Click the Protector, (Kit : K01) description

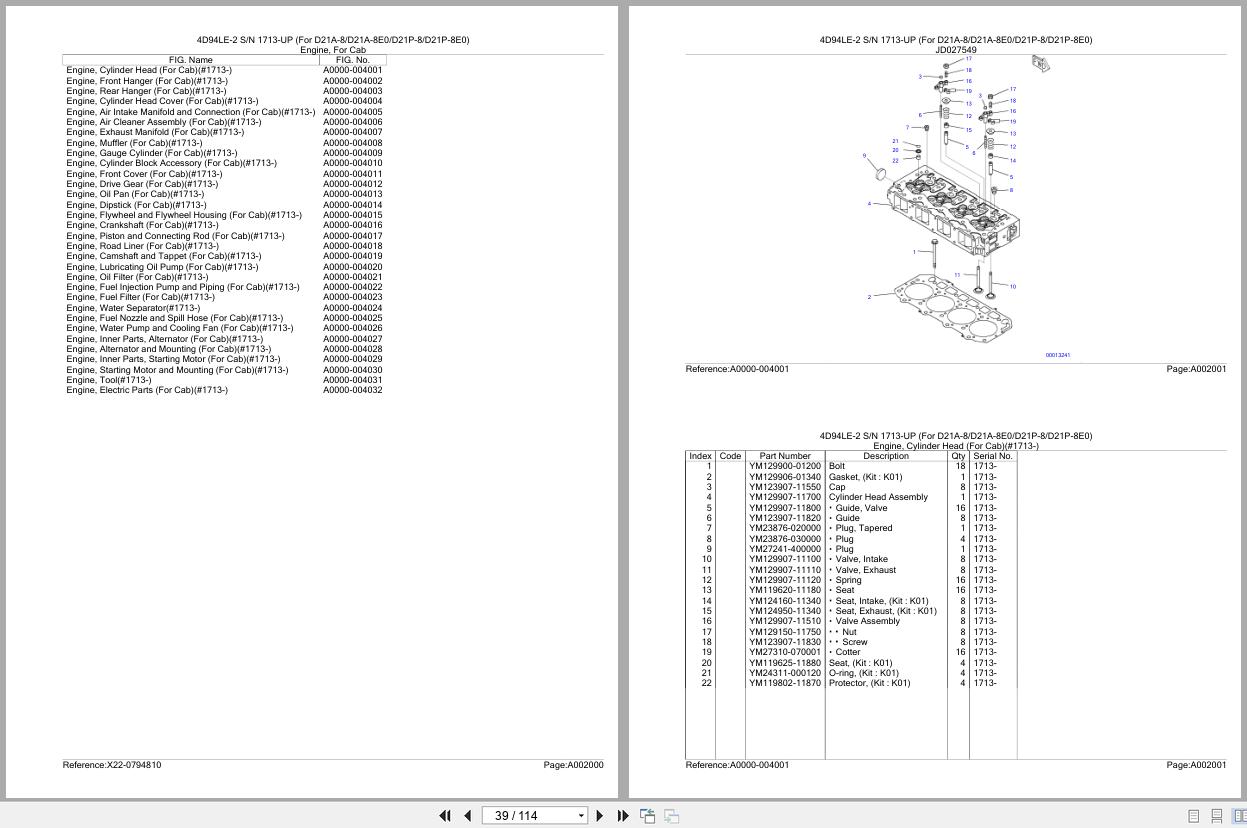pos(869,683)
